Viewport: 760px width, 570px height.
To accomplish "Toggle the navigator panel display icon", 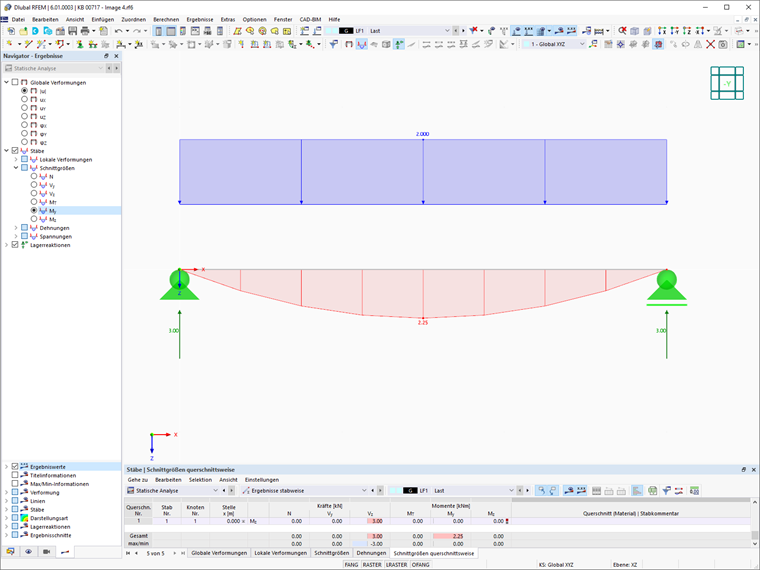I will click(x=158, y=31).
